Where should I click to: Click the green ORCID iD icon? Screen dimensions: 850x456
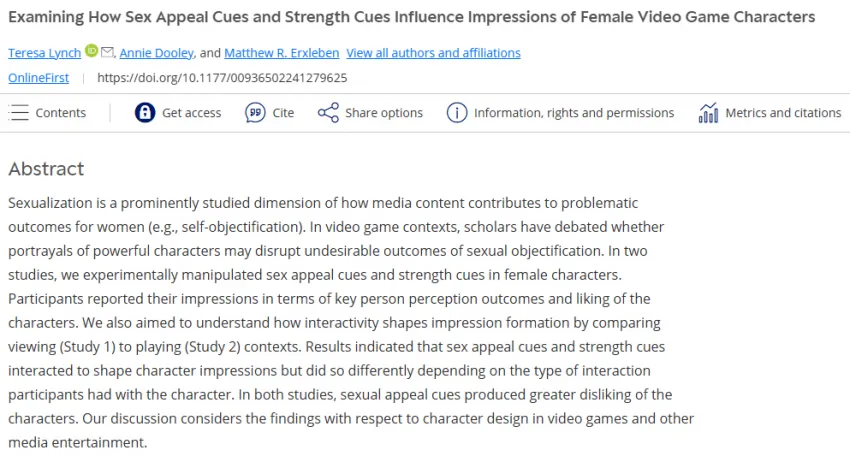[x=92, y=51]
